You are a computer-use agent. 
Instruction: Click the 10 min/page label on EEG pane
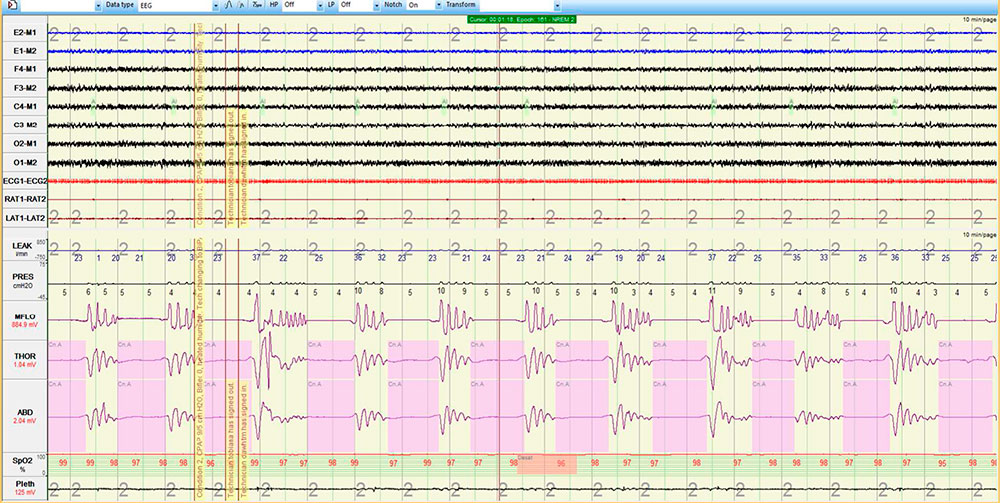(x=980, y=20)
